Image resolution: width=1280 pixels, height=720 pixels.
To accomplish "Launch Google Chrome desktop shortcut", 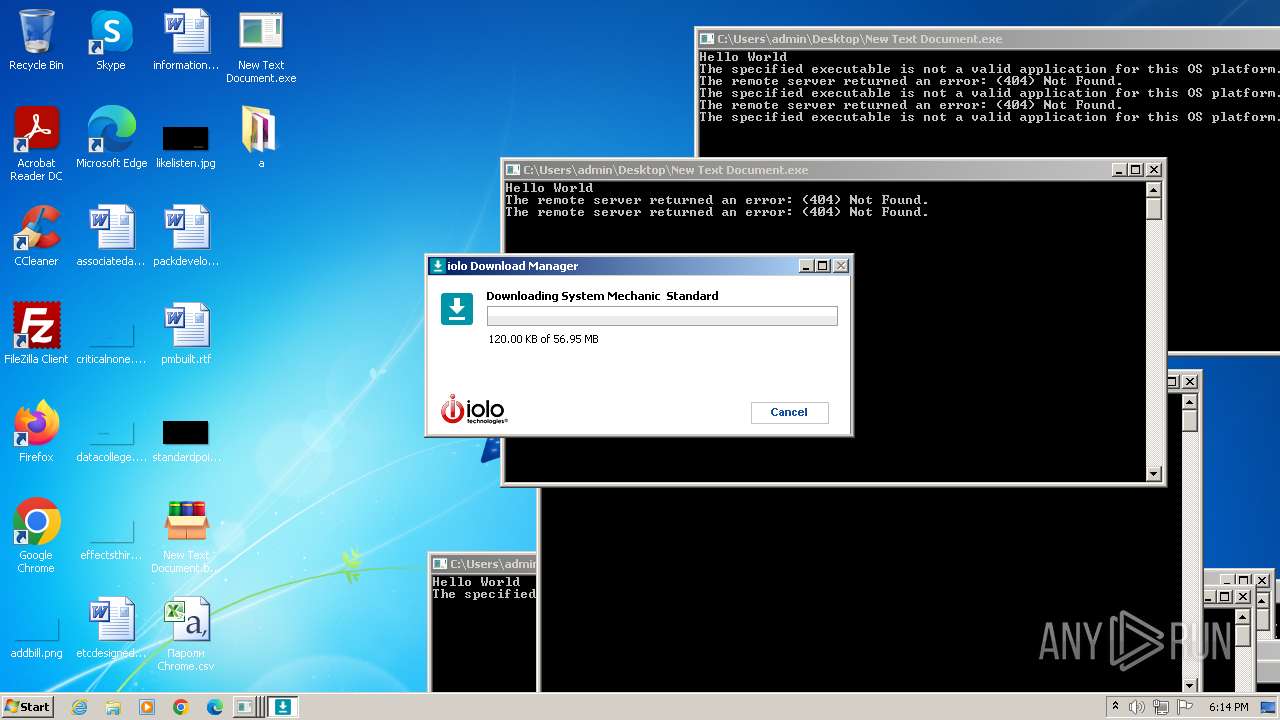I will tap(36, 536).
